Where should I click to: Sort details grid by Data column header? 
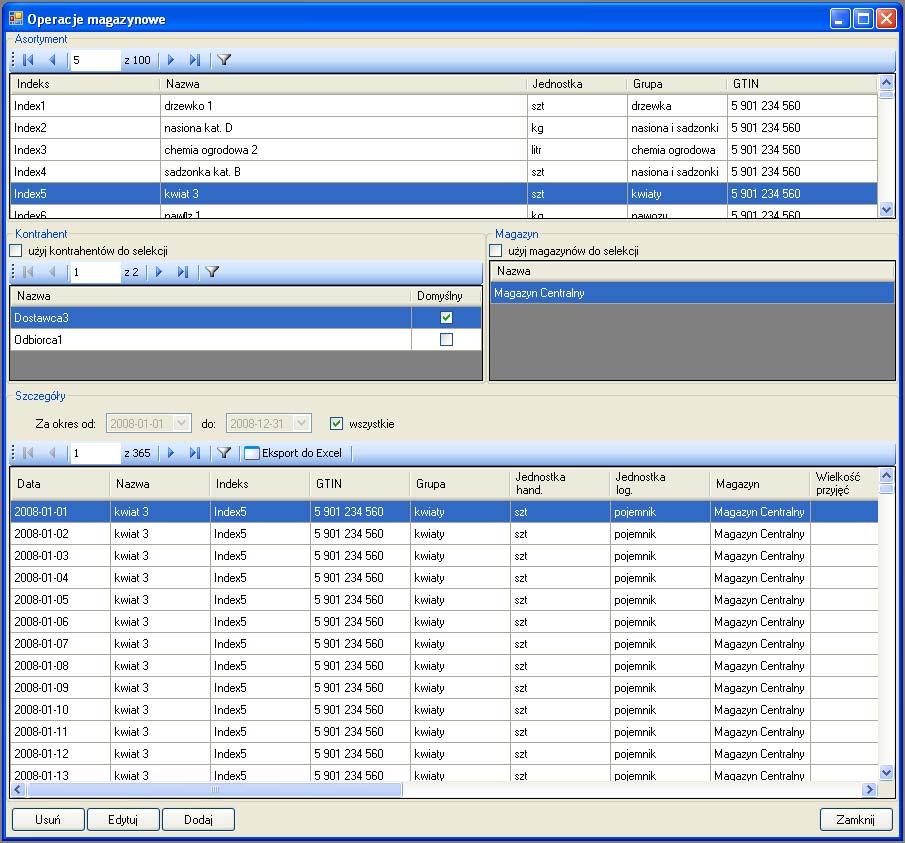pos(60,484)
